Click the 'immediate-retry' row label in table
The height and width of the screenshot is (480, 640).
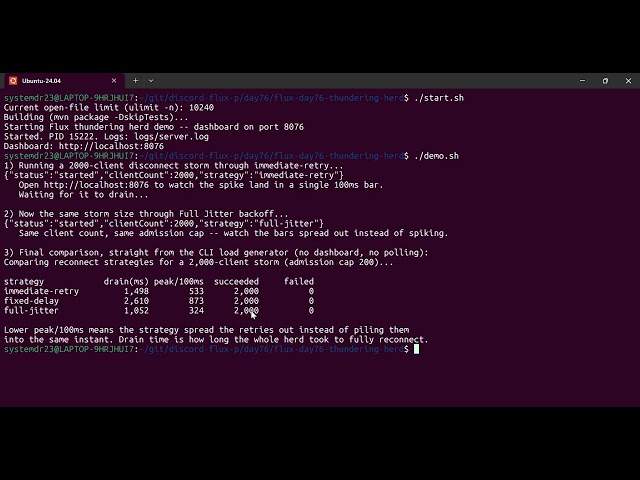click(x=41, y=291)
